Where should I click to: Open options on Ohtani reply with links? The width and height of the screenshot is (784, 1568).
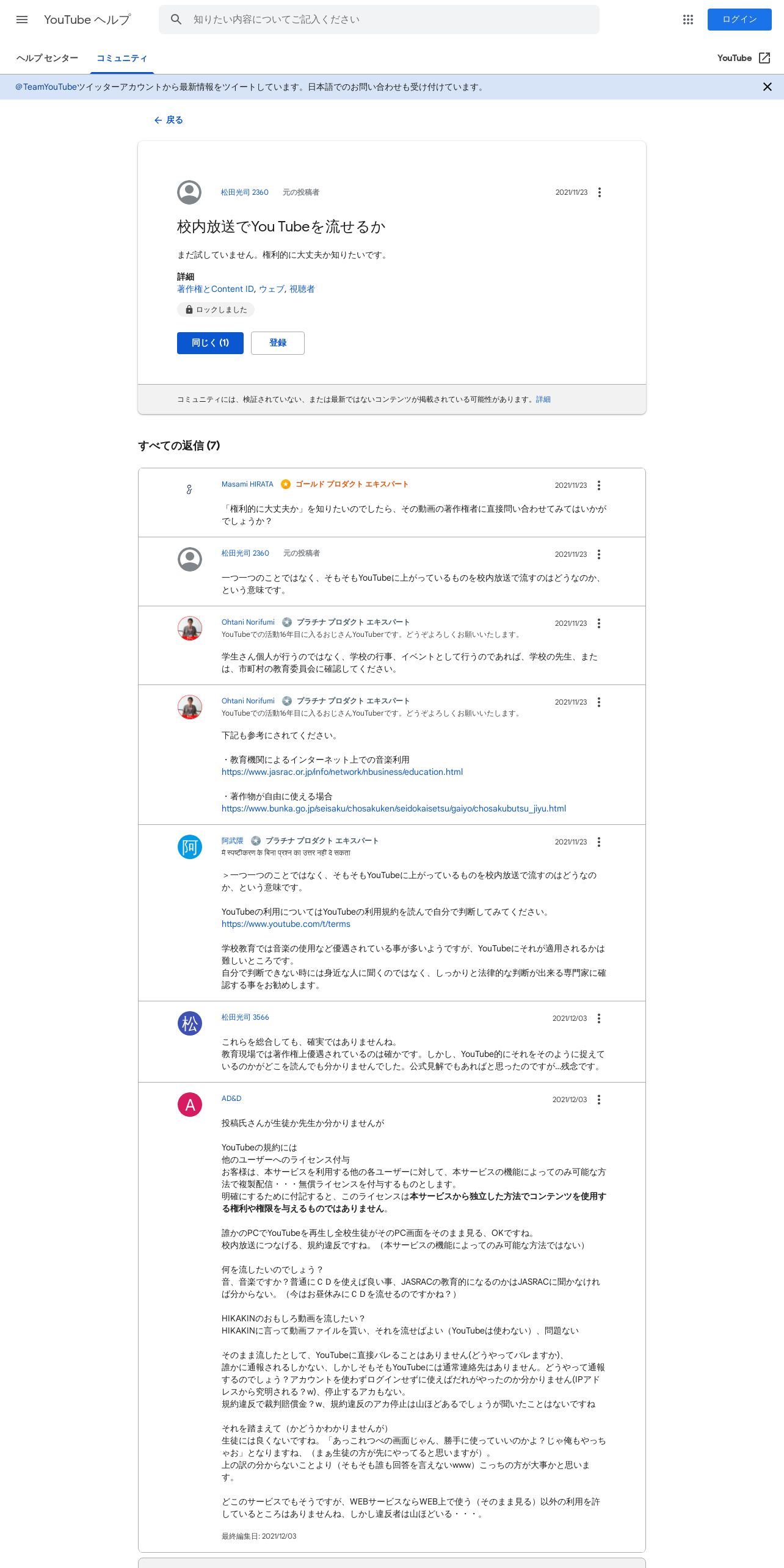(x=599, y=702)
